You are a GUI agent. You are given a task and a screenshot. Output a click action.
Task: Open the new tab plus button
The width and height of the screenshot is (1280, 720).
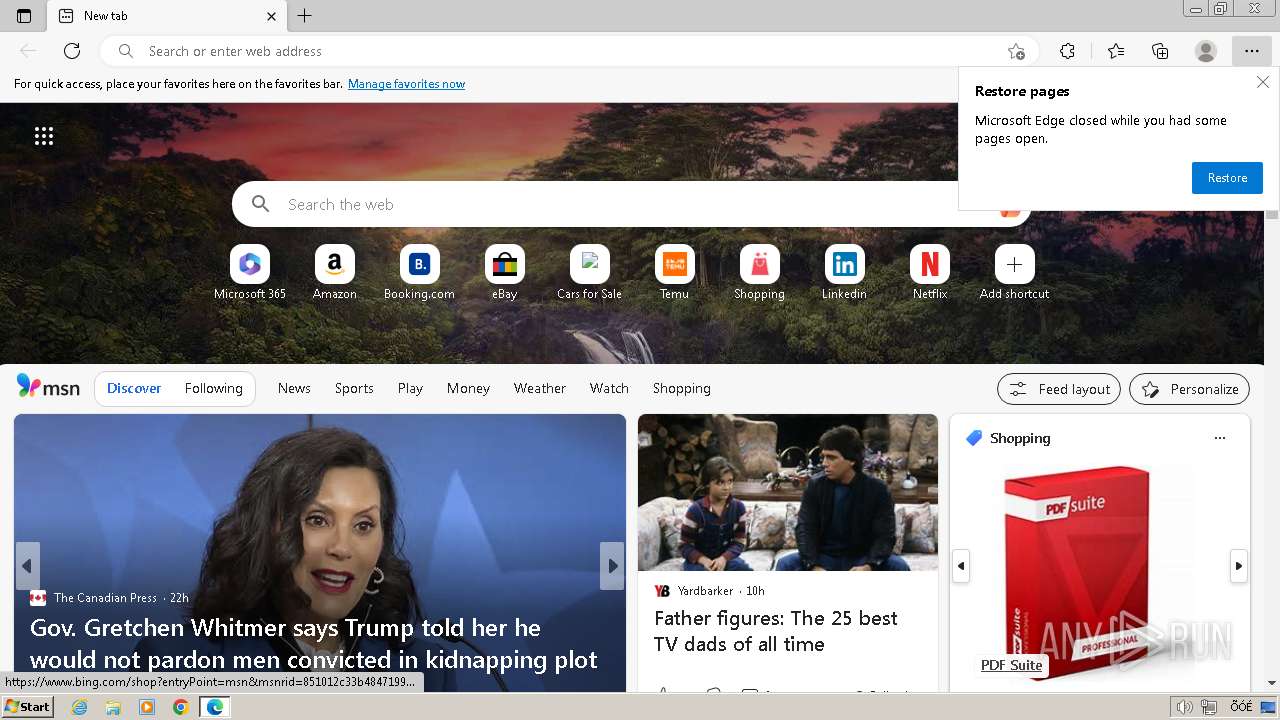pos(305,16)
